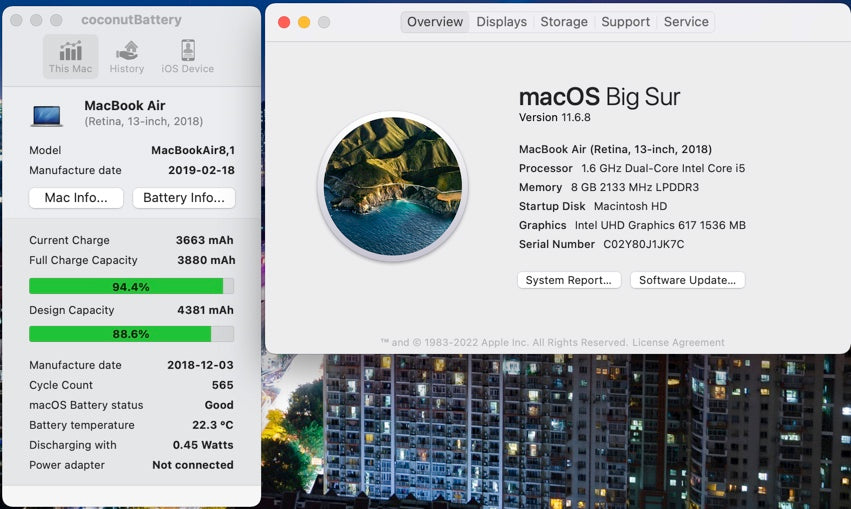Click the Cycle Count value 565
This screenshot has width=851, height=509.
223,385
